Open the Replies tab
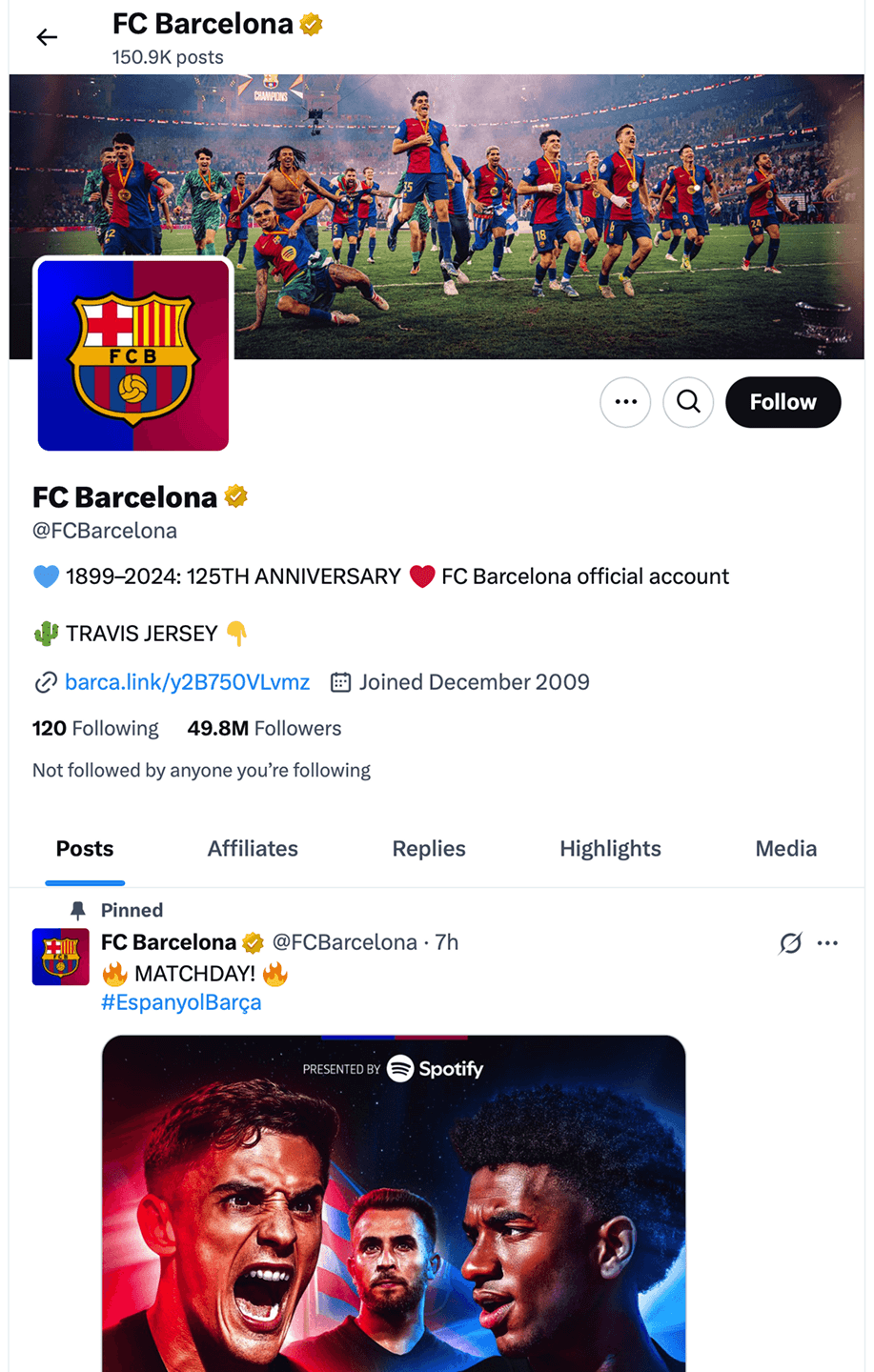 point(428,848)
